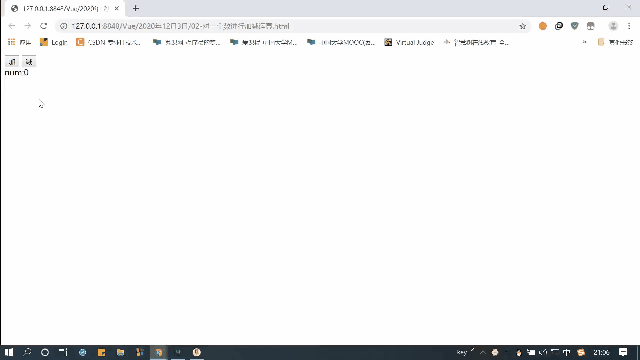
Task: Open the bookmark right of Virtual Judge
Action: 476,42
